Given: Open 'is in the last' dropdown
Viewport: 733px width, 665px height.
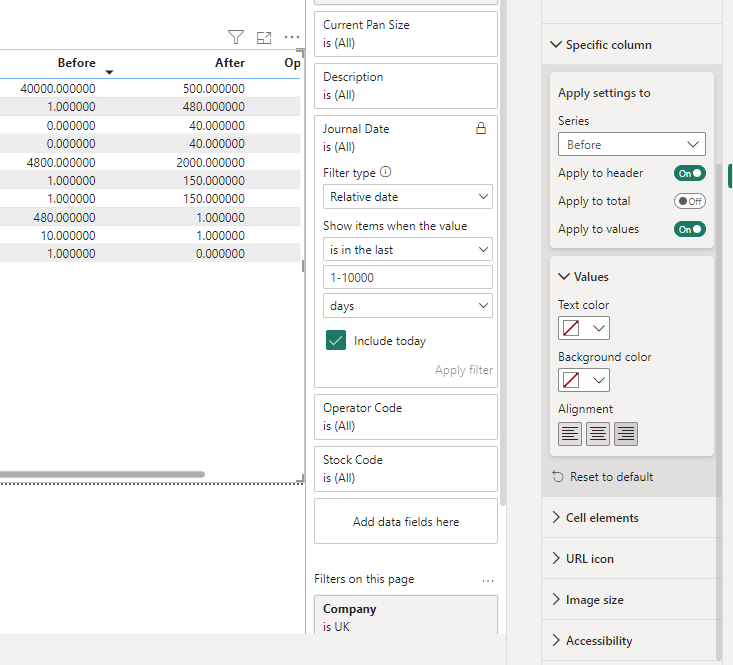Looking at the screenshot, I should click(408, 250).
